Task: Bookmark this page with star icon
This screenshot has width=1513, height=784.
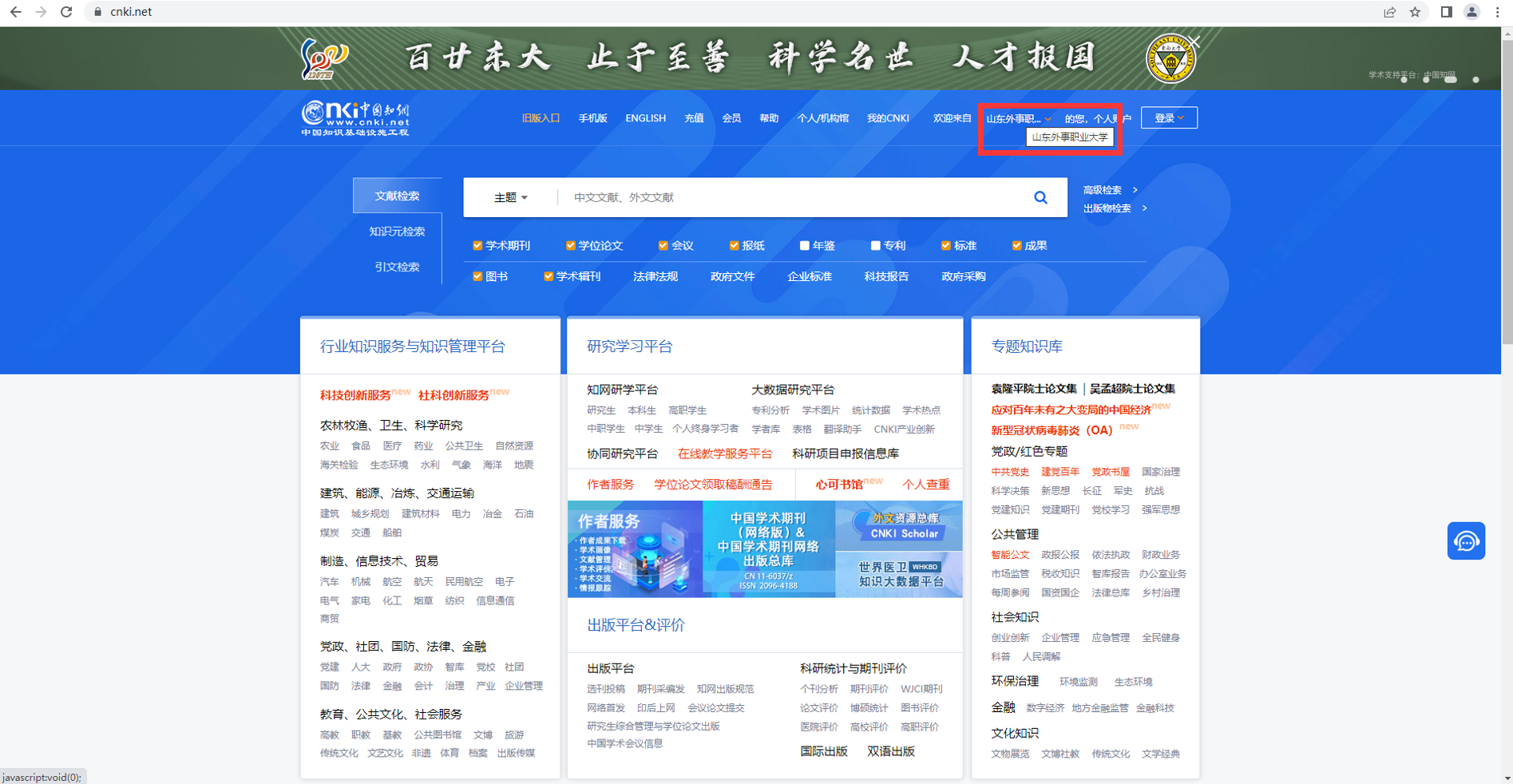Action: (1415, 12)
